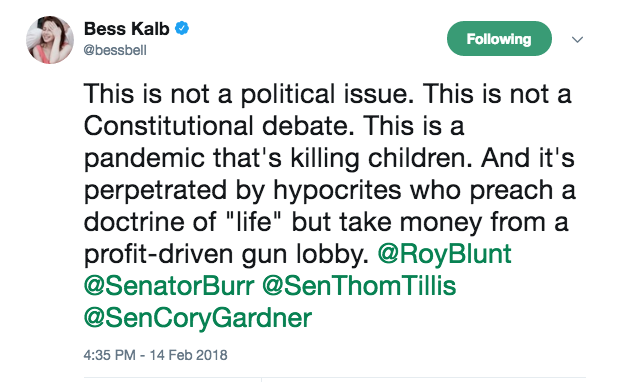Open the @RoyBlunt mention

click(444, 253)
